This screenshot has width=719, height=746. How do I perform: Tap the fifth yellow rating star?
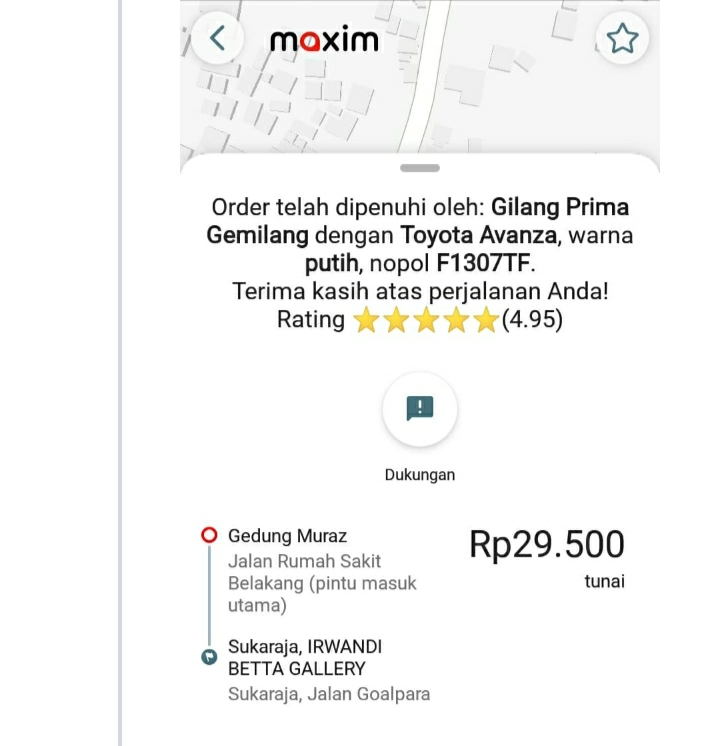click(486, 321)
